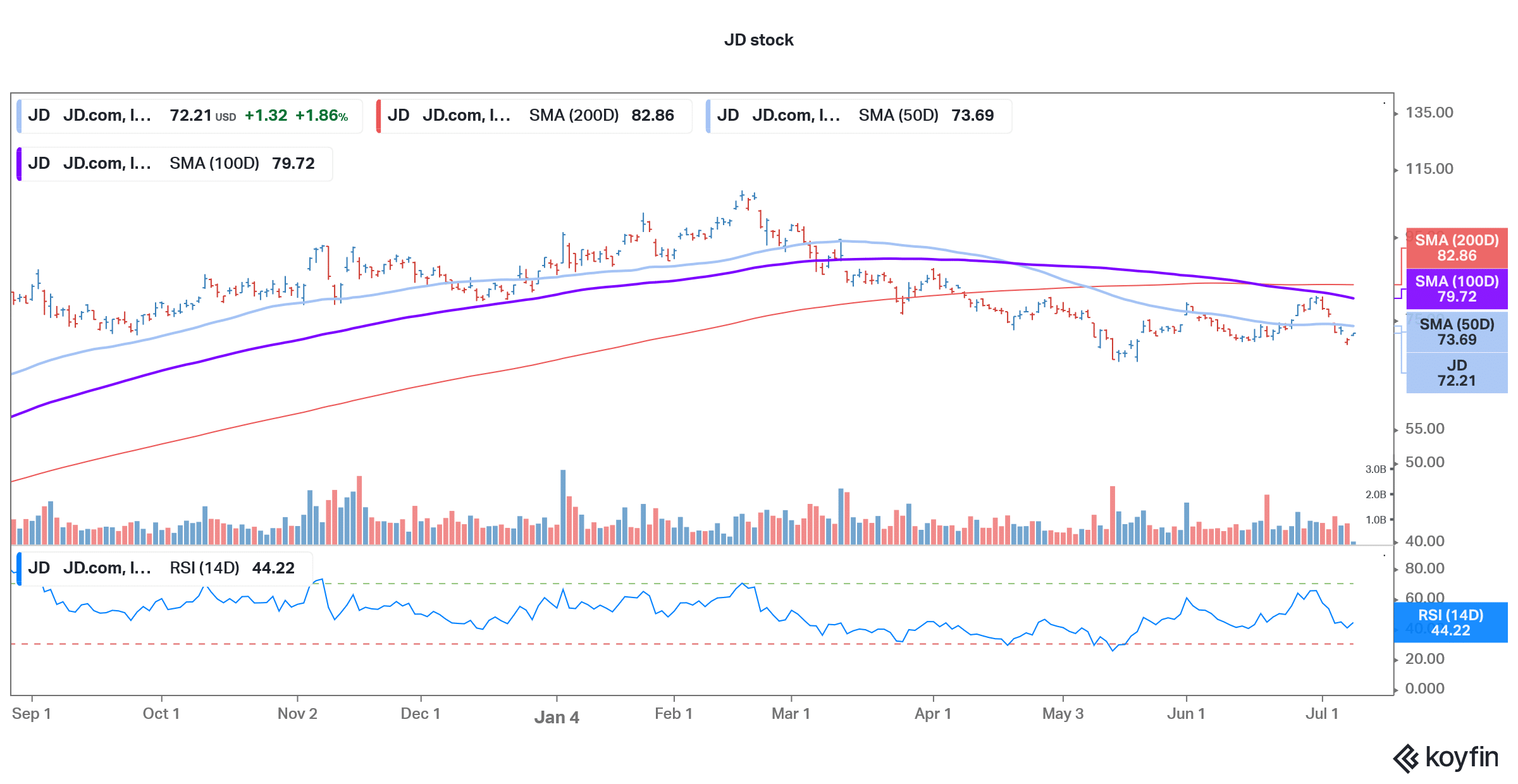
Task: Click the Feb 1 date label
Action: tap(674, 714)
